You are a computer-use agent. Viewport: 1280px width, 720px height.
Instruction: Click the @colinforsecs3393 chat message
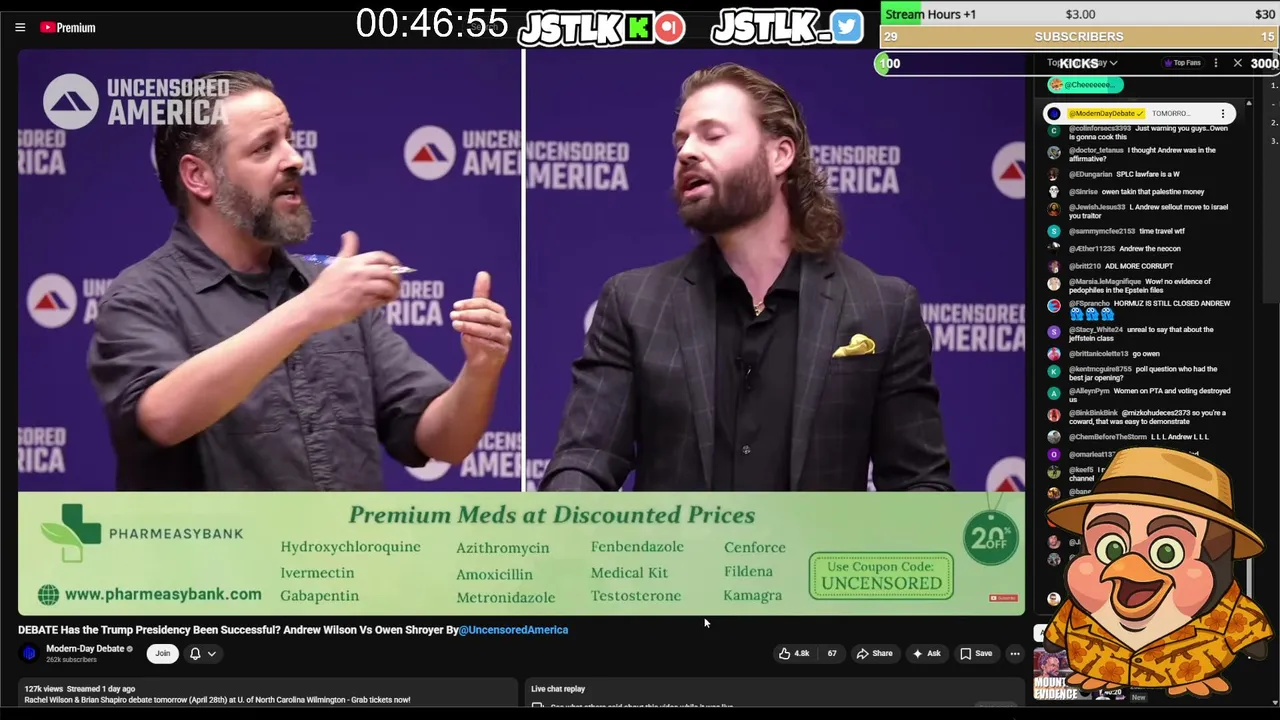1140,132
